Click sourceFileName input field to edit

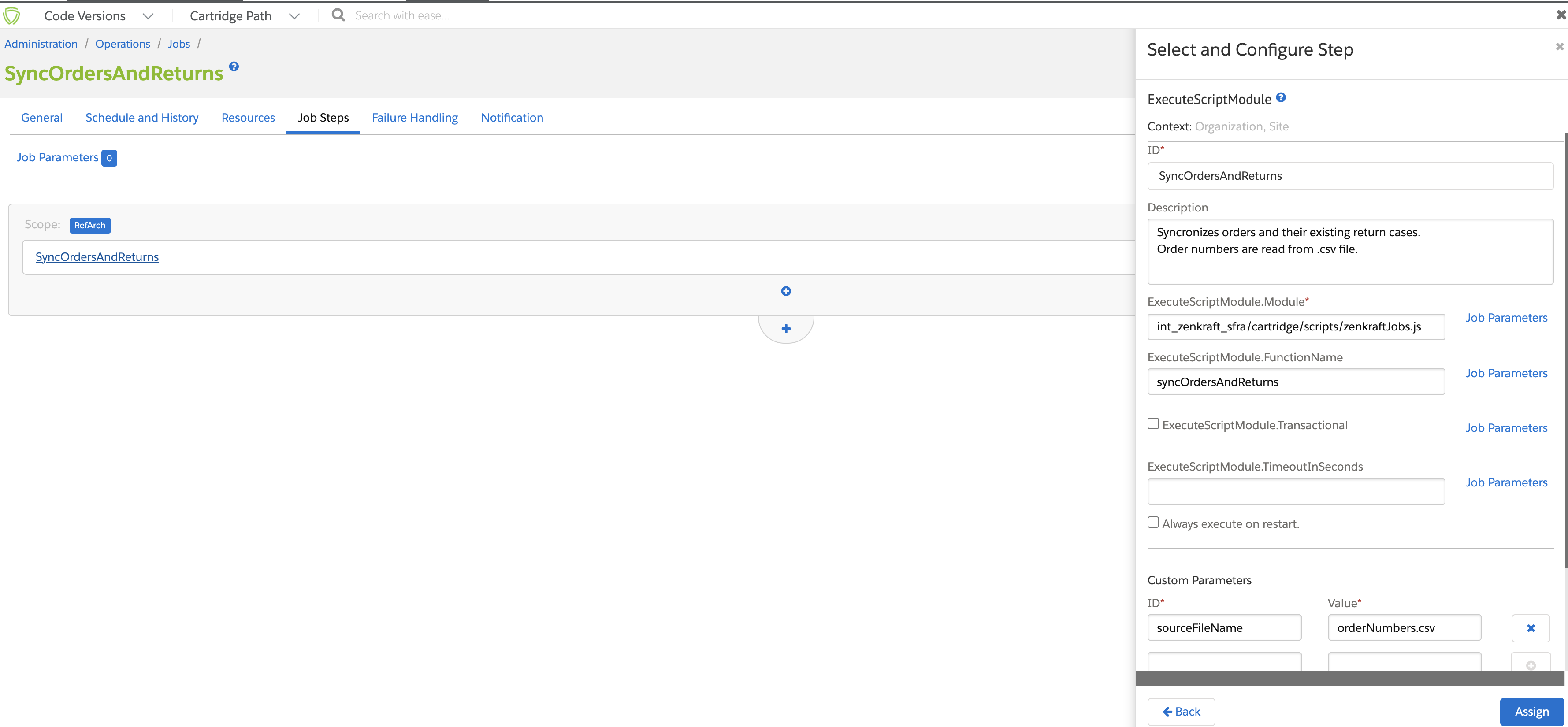click(x=1224, y=627)
